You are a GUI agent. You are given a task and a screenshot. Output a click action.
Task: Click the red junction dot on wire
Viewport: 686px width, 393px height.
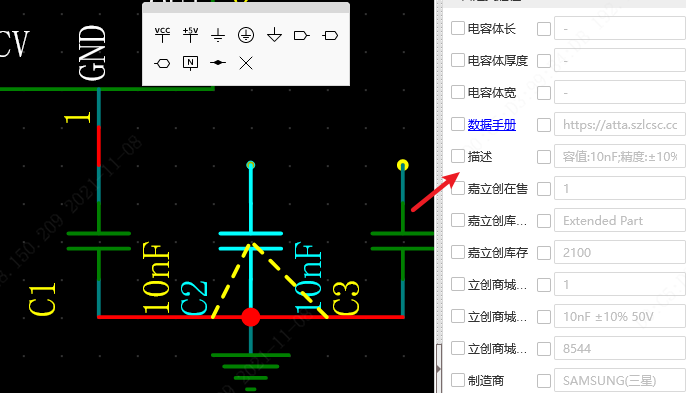pos(251,317)
